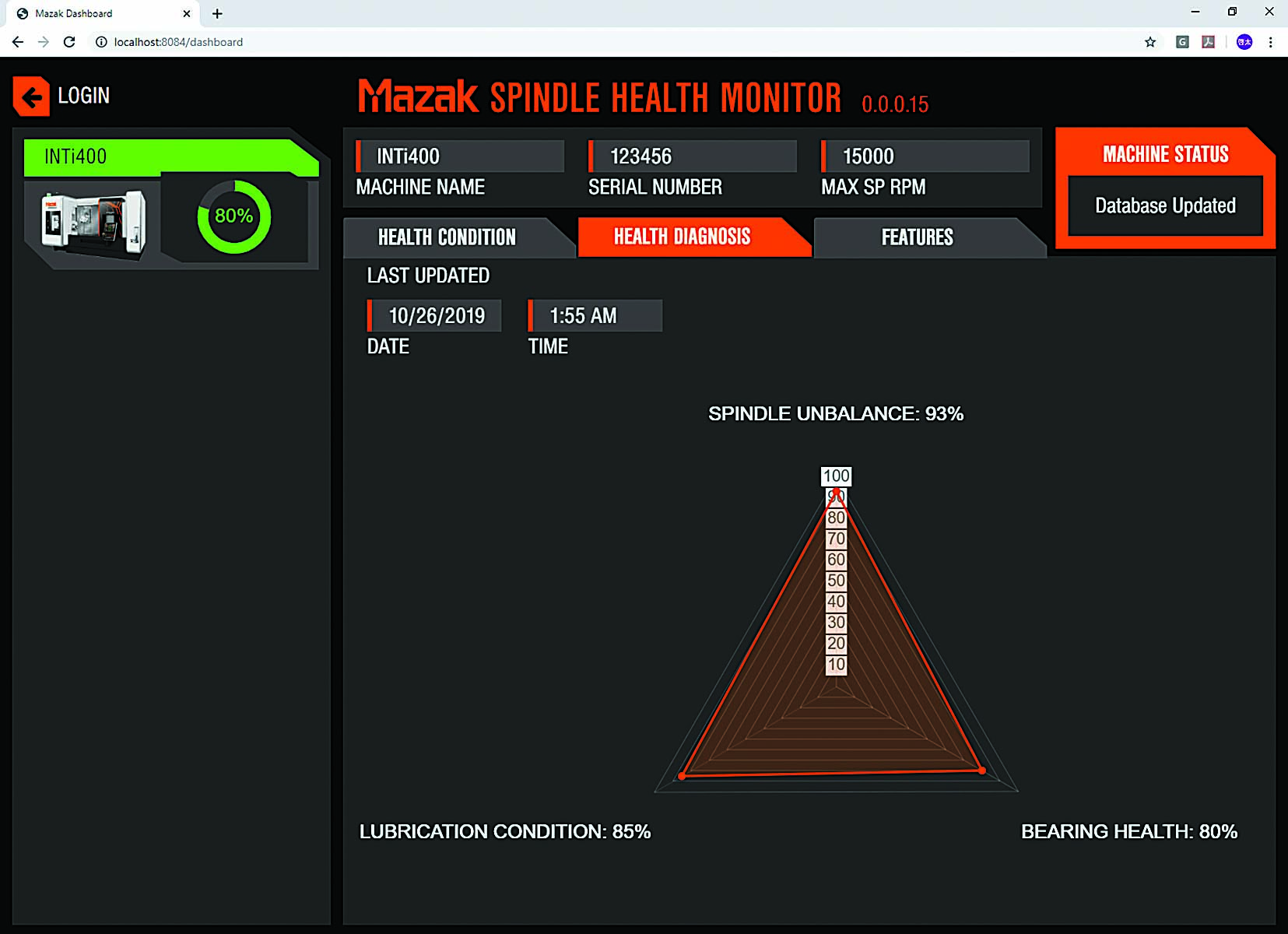Click the Bearing Health 80% label
This screenshot has height=934, width=1288.
click(x=1129, y=831)
